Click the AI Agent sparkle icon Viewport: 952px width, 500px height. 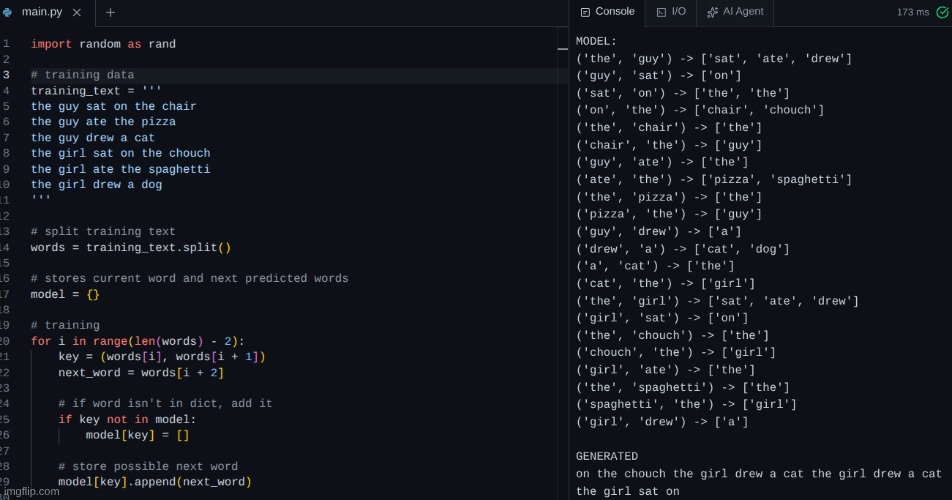click(712, 12)
